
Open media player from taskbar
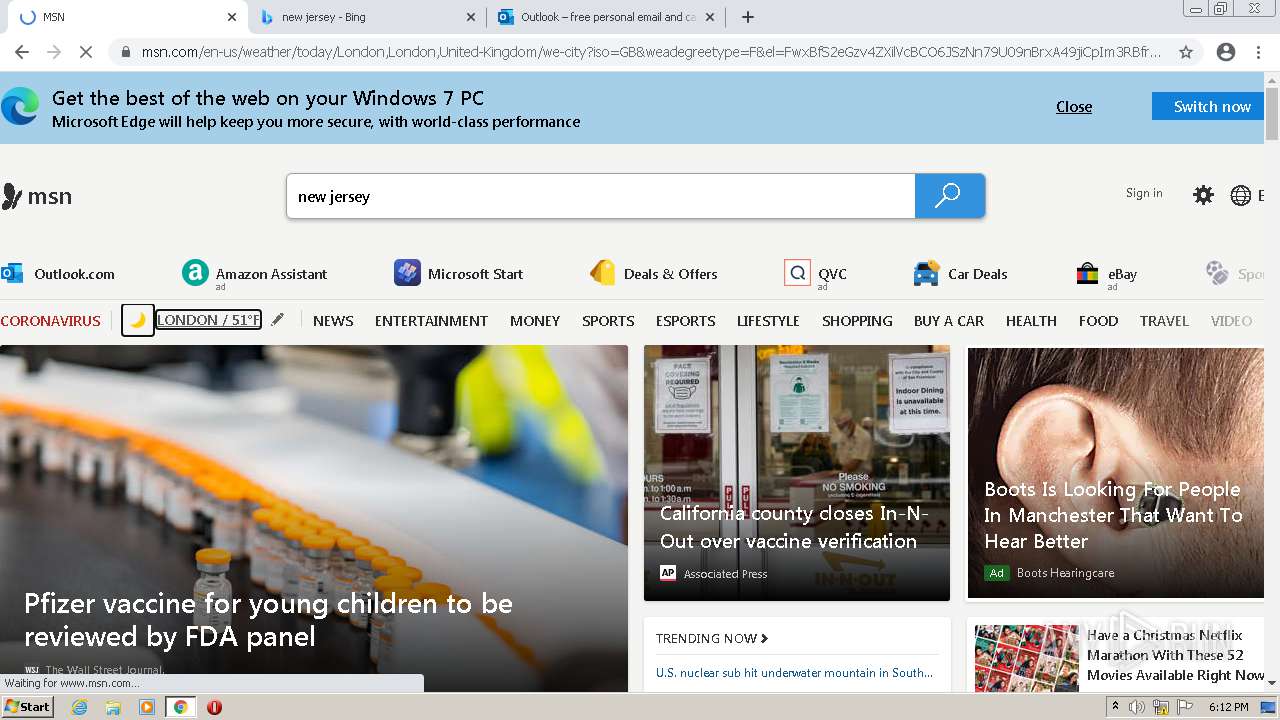[x=147, y=707]
